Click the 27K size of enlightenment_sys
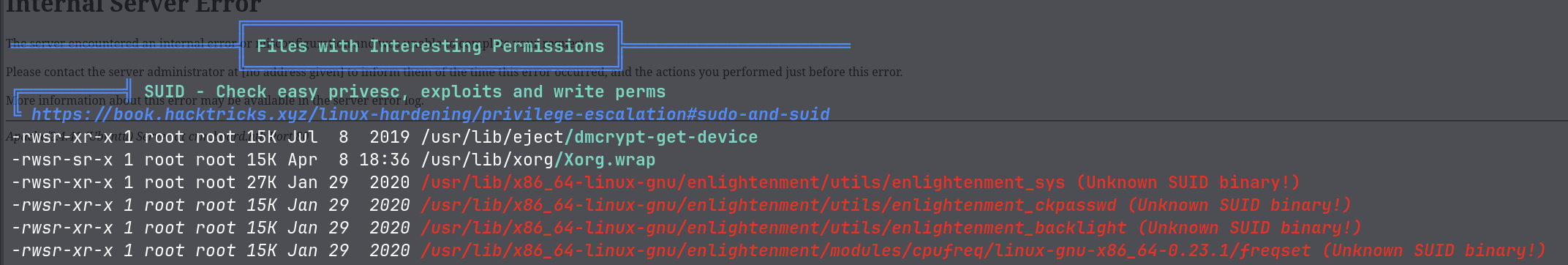The width and height of the screenshot is (1568, 265). (x=262, y=182)
